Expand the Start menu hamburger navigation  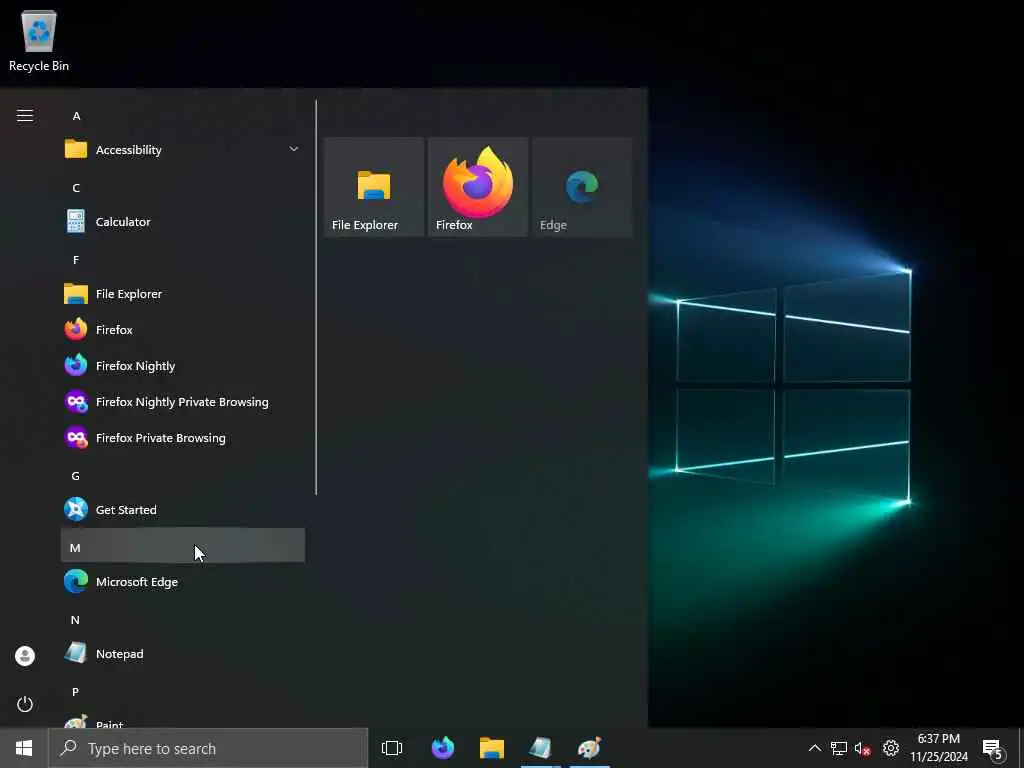click(25, 116)
